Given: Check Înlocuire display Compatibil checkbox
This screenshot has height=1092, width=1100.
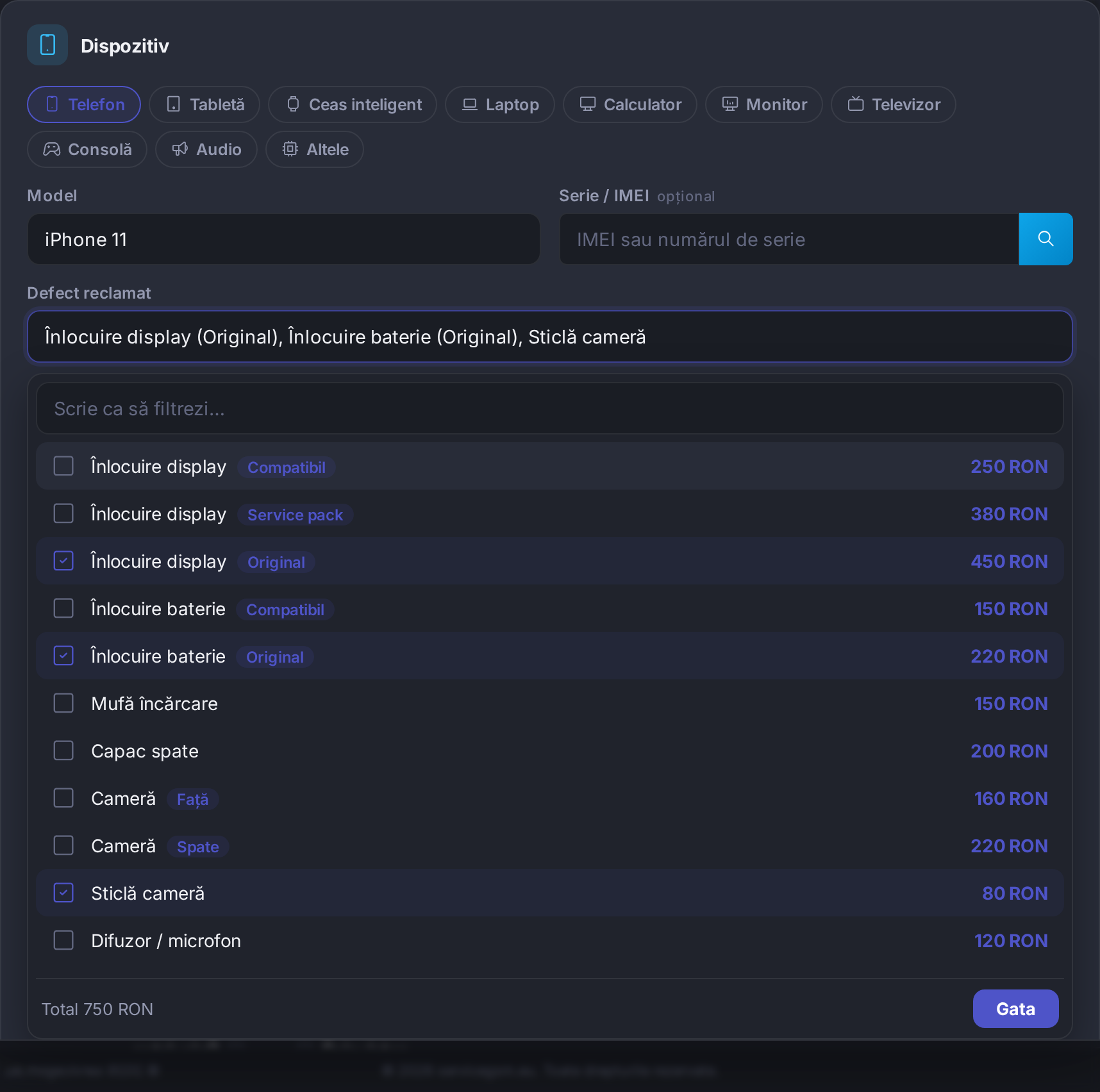Looking at the screenshot, I should pos(63,466).
